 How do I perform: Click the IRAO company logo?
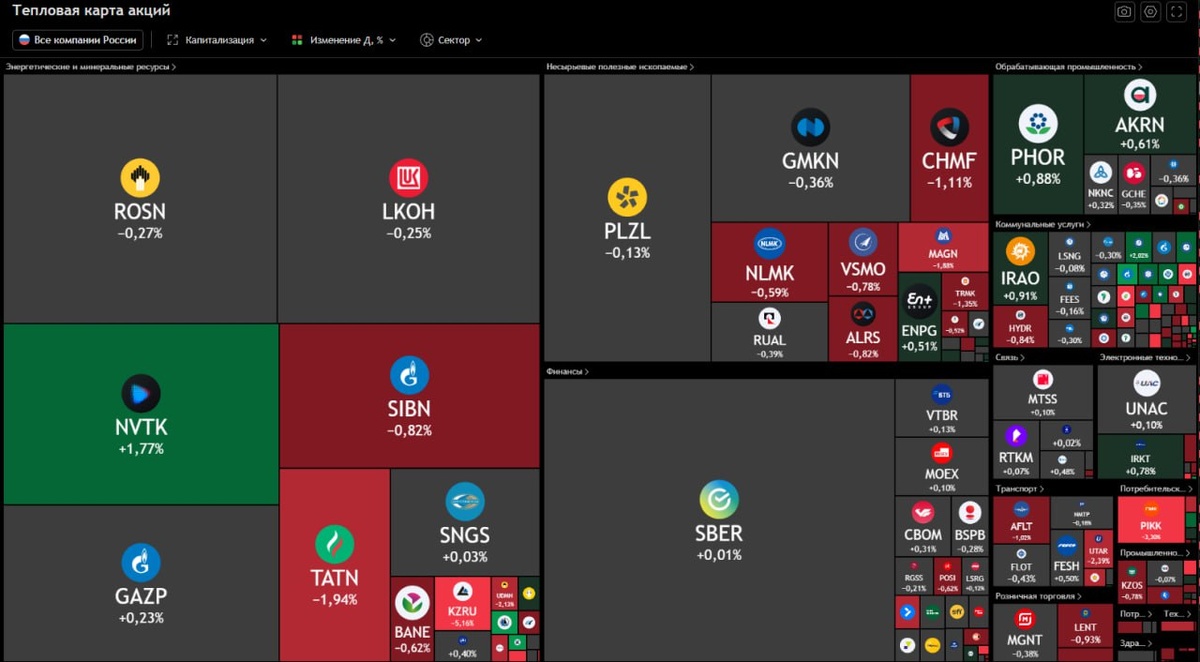click(x=1020, y=252)
